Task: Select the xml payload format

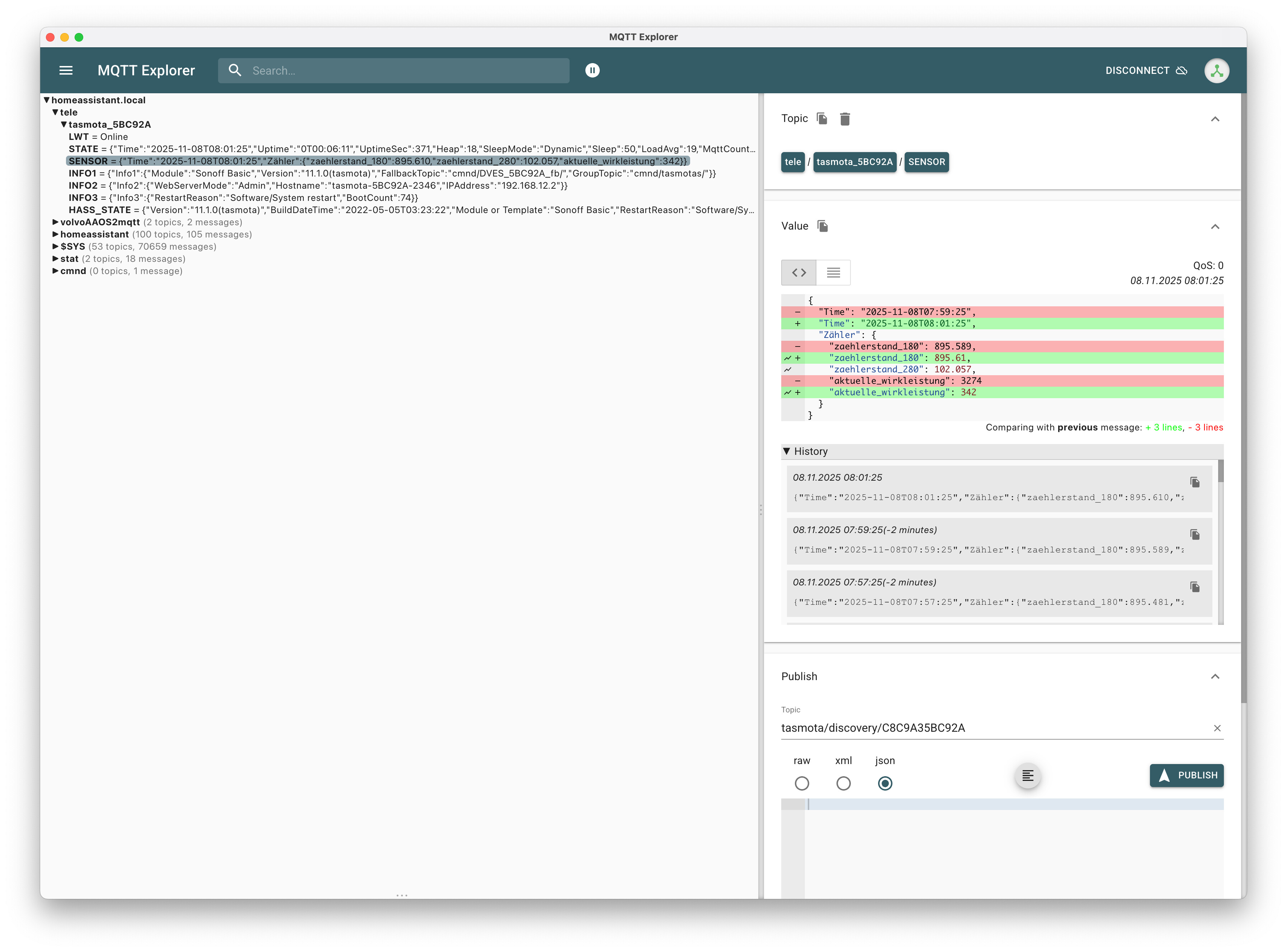Action: coord(843,783)
